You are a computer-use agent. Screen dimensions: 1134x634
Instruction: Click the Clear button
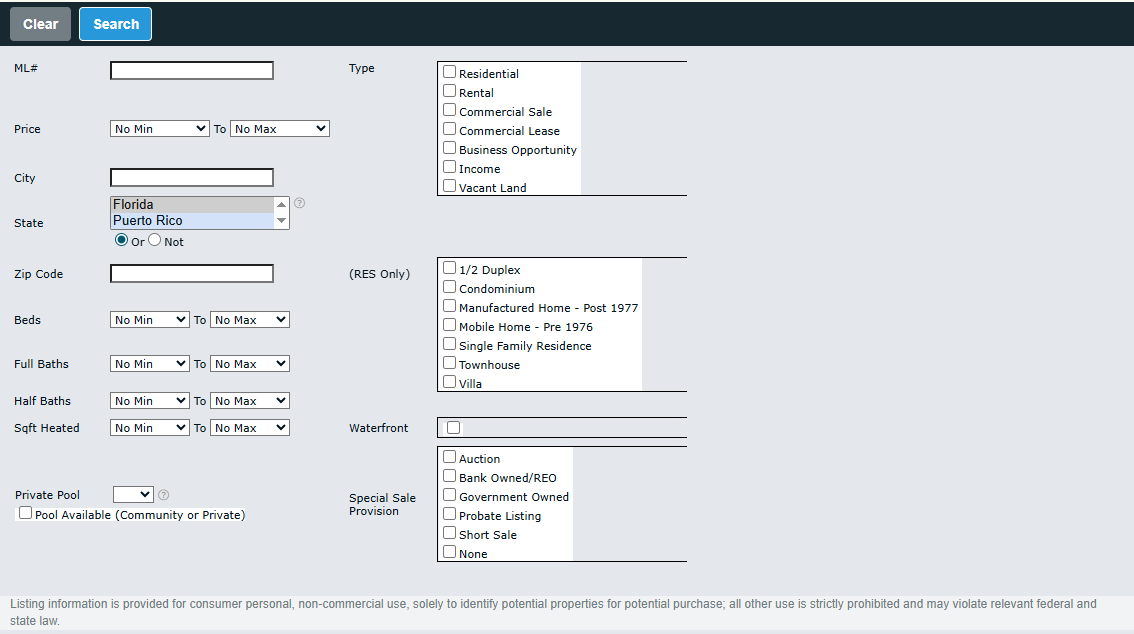click(x=41, y=24)
